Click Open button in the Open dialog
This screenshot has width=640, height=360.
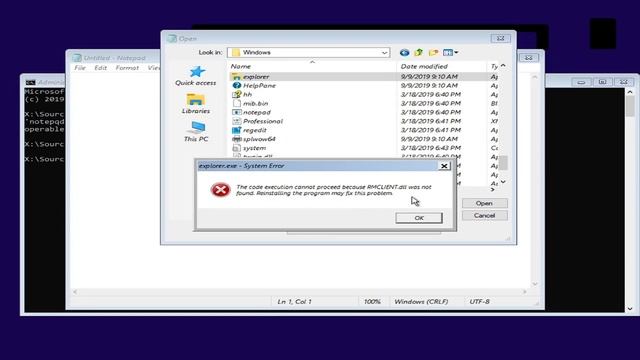[484, 203]
